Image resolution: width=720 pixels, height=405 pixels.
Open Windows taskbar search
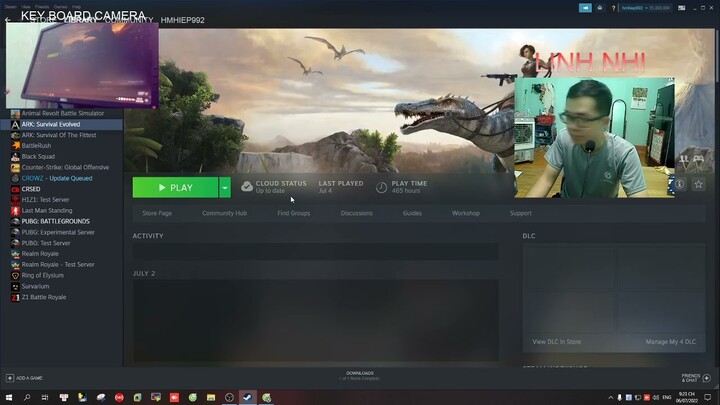[27, 397]
